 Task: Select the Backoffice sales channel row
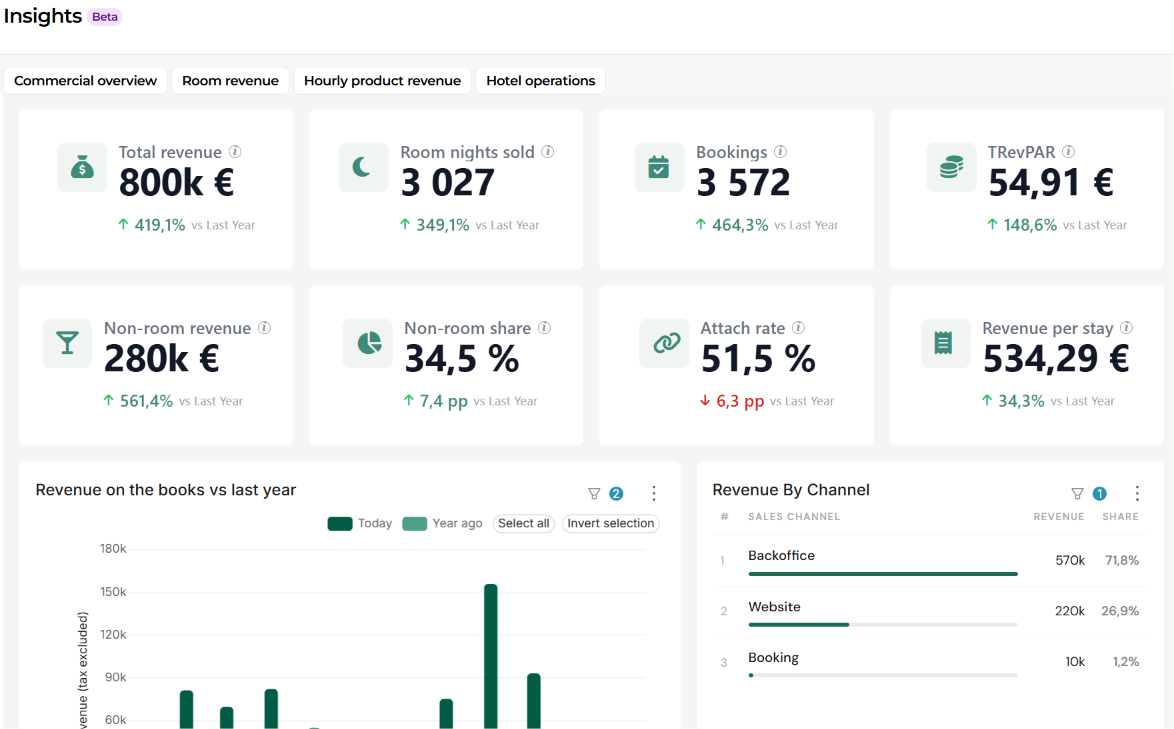pyautogui.click(x=930, y=561)
